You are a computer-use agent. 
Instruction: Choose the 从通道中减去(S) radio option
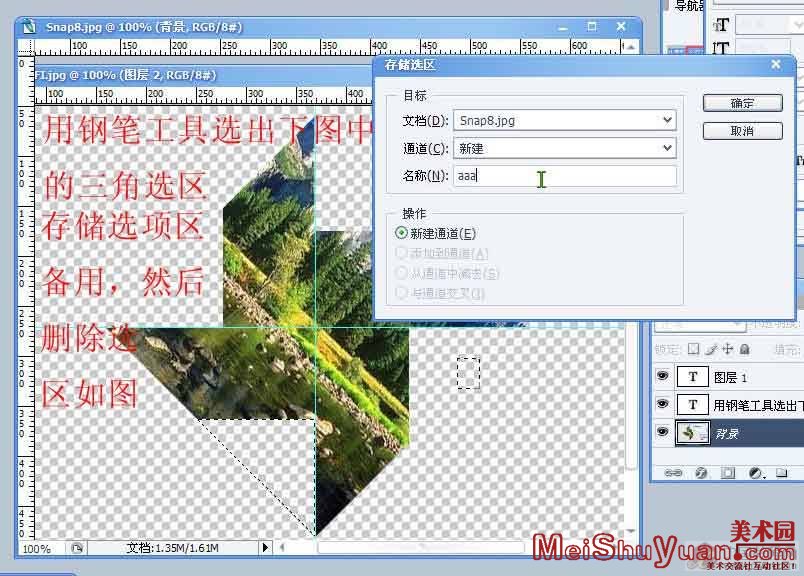(401, 273)
